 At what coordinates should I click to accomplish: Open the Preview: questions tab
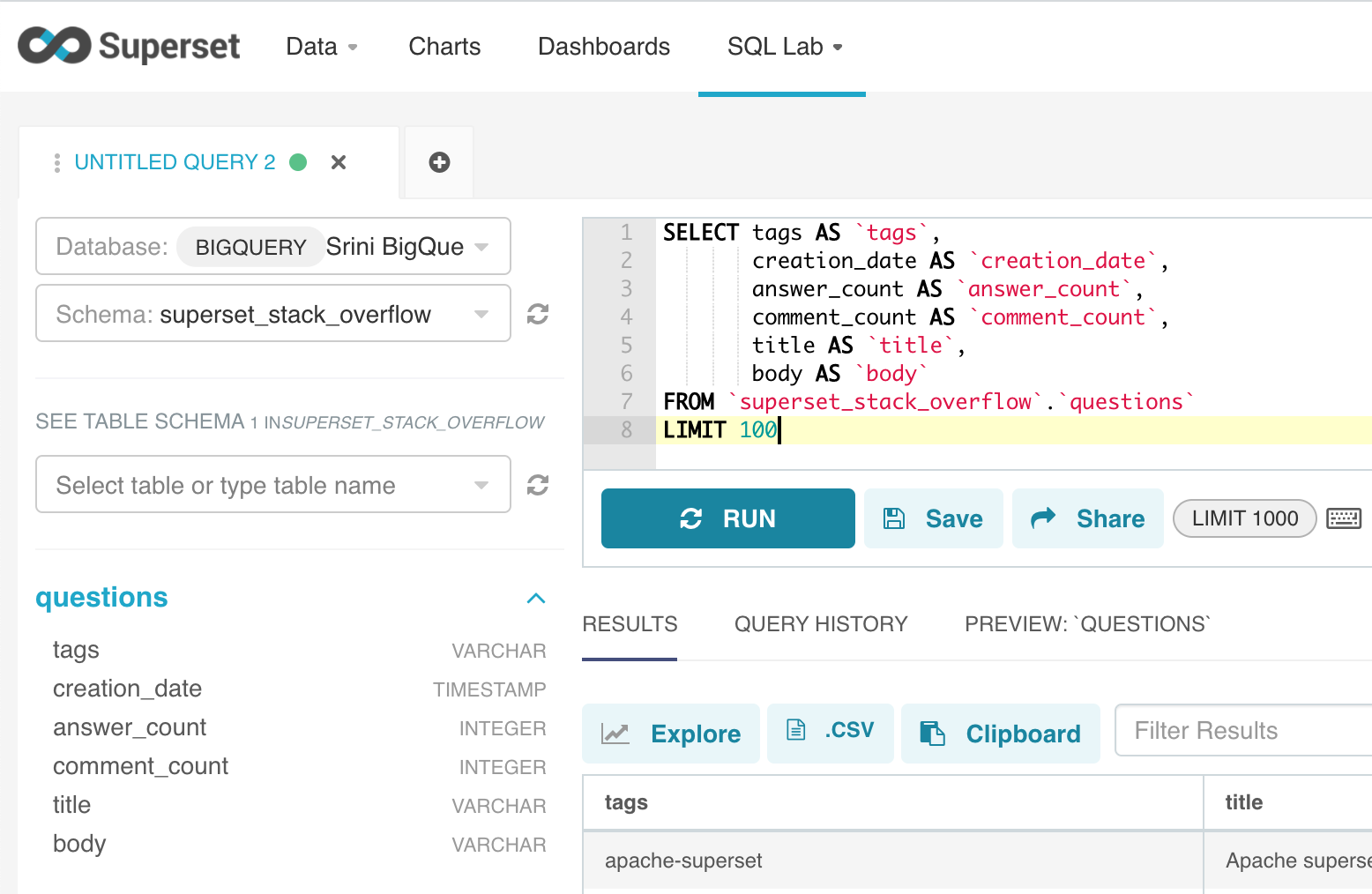tap(1087, 624)
